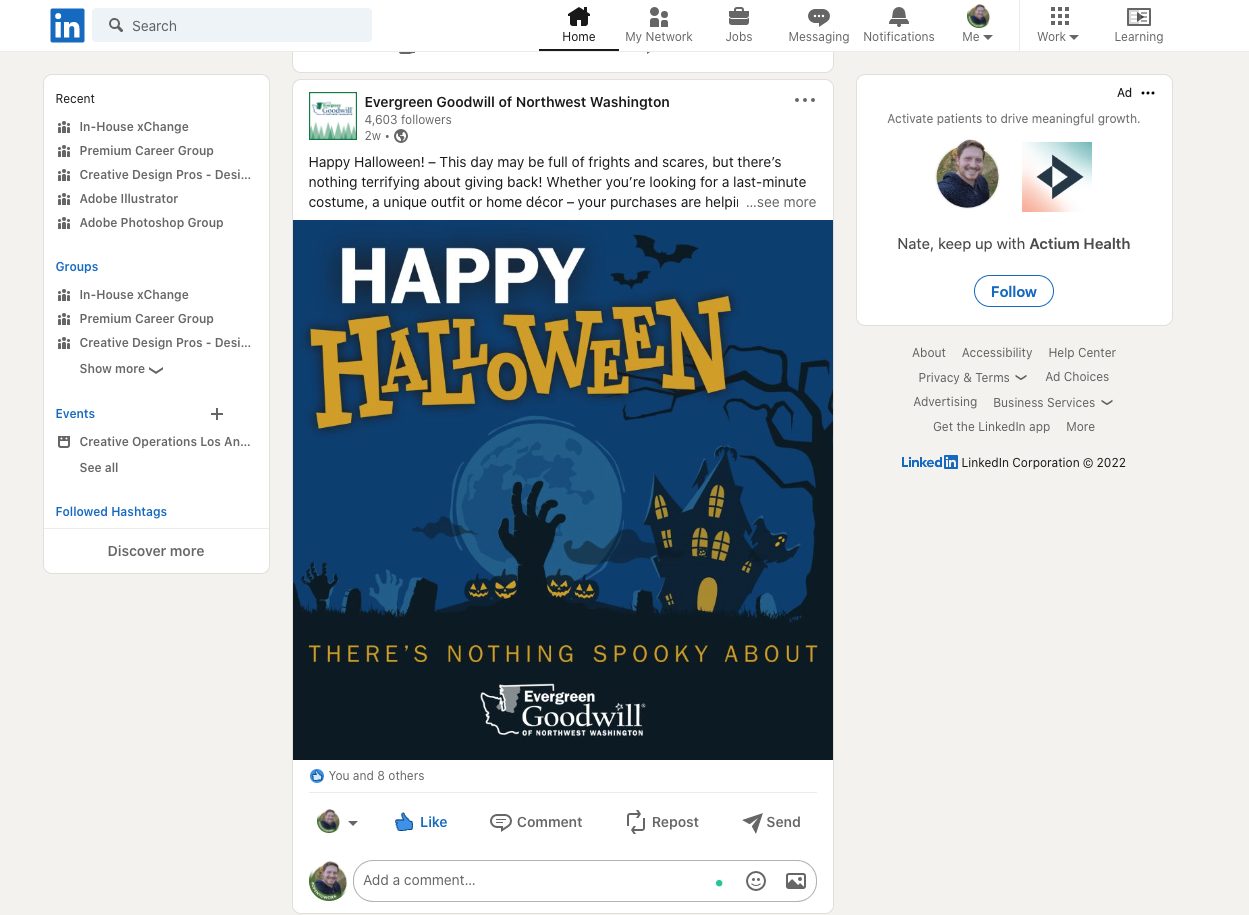Open the react-as identity dropdown
Screen dimensions: 1249x915
(x=337, y=822)
